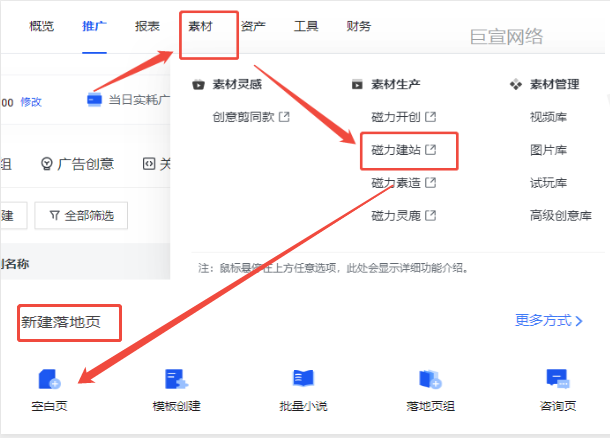Viewport: 610px width, 438px height.
Task: Click external-link icon next to 磁力建站
Action: (x=431, y=150)
